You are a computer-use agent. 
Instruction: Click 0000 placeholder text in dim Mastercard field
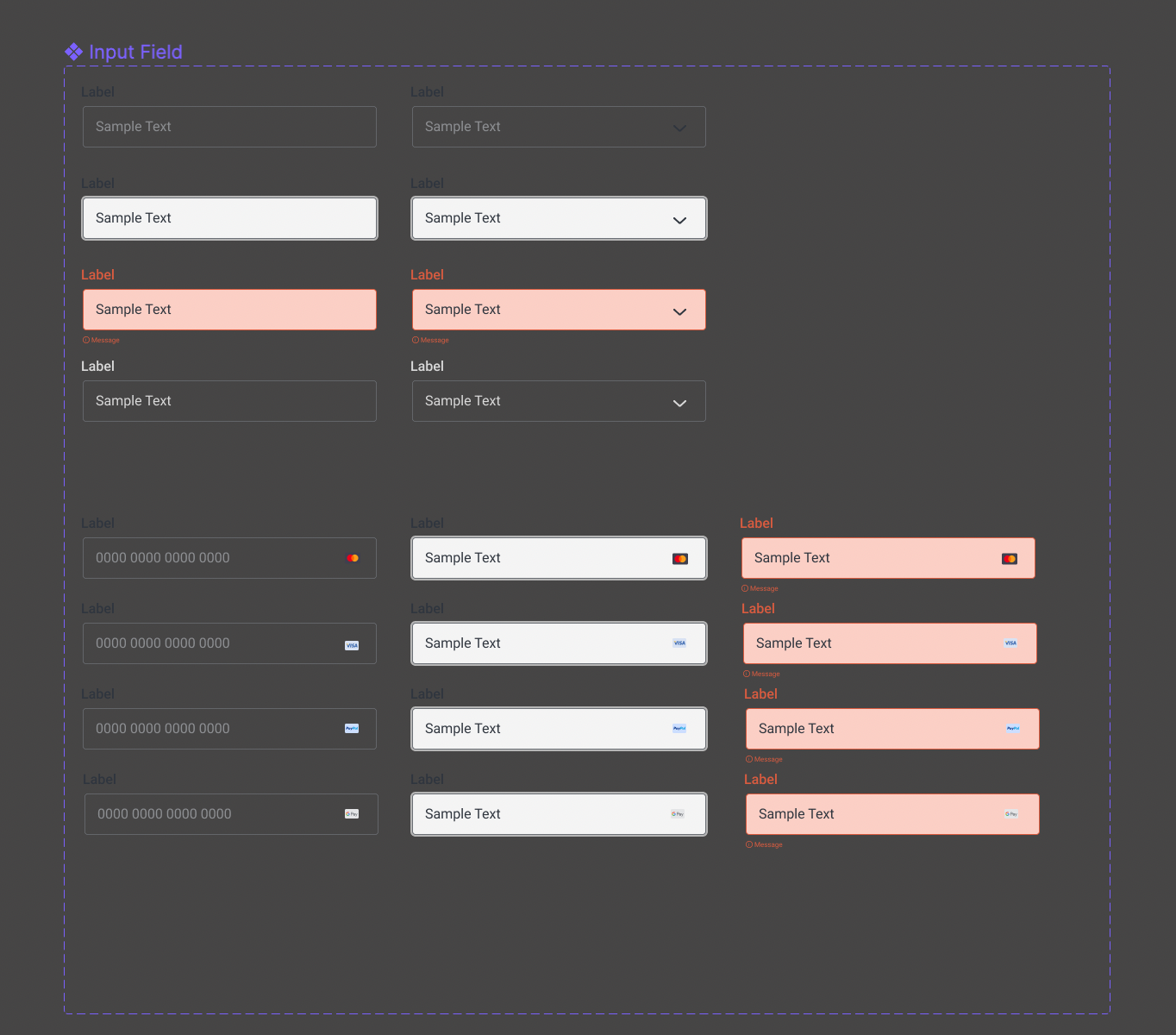coord(163,558)
